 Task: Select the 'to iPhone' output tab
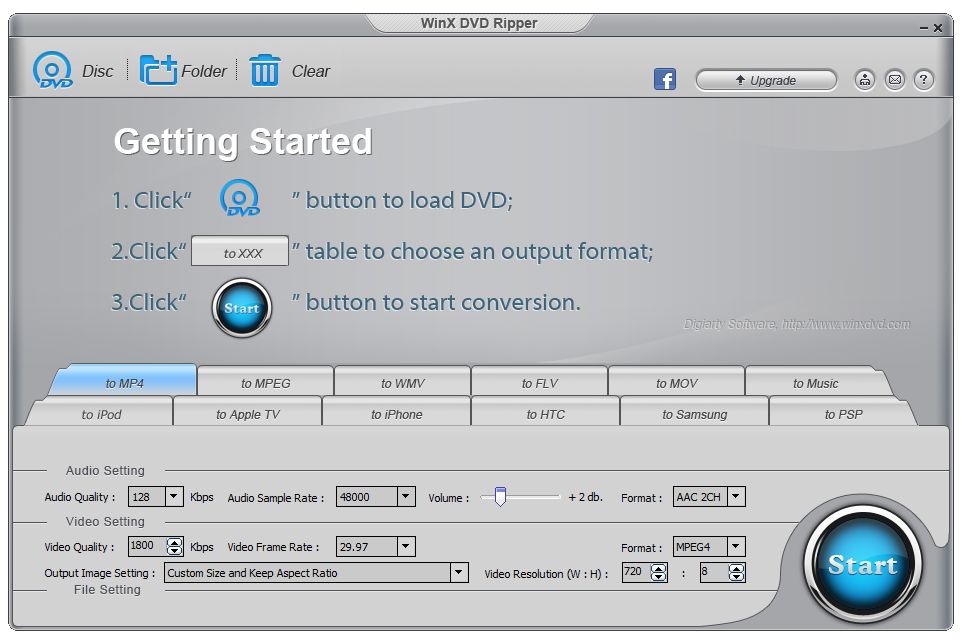point(395,413)
